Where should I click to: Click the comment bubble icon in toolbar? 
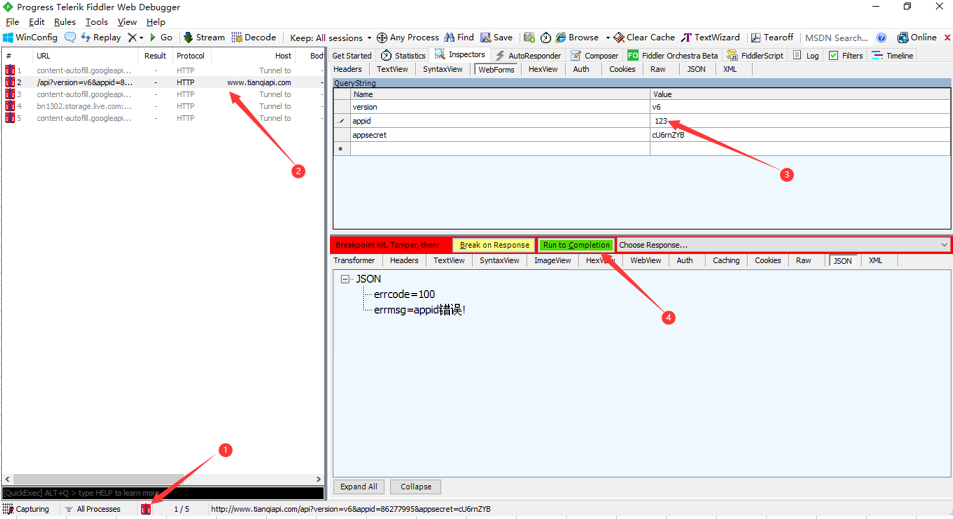point(70,38)
